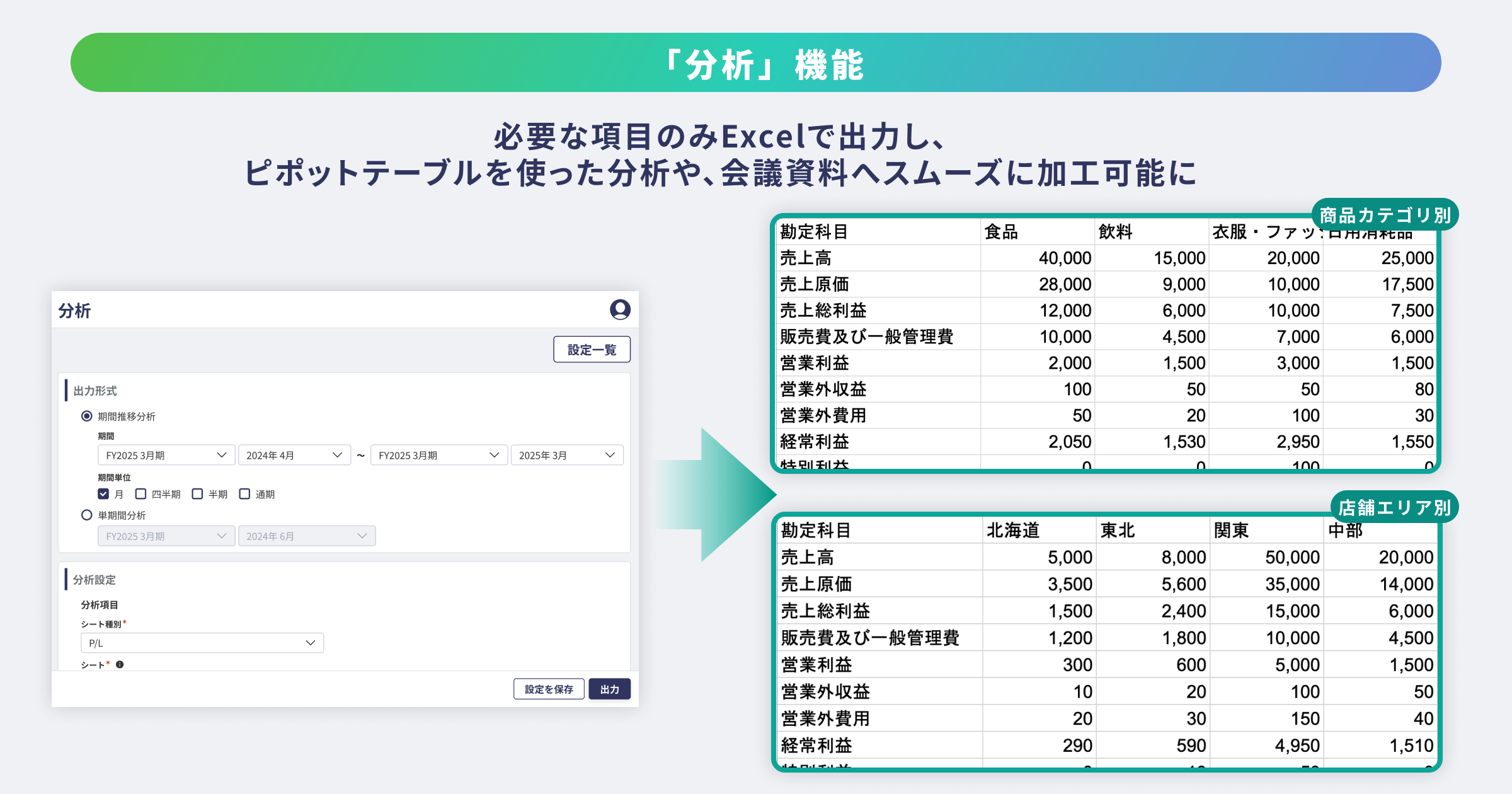Open the end fiscal year dropdown

click(x=438, y=455)
